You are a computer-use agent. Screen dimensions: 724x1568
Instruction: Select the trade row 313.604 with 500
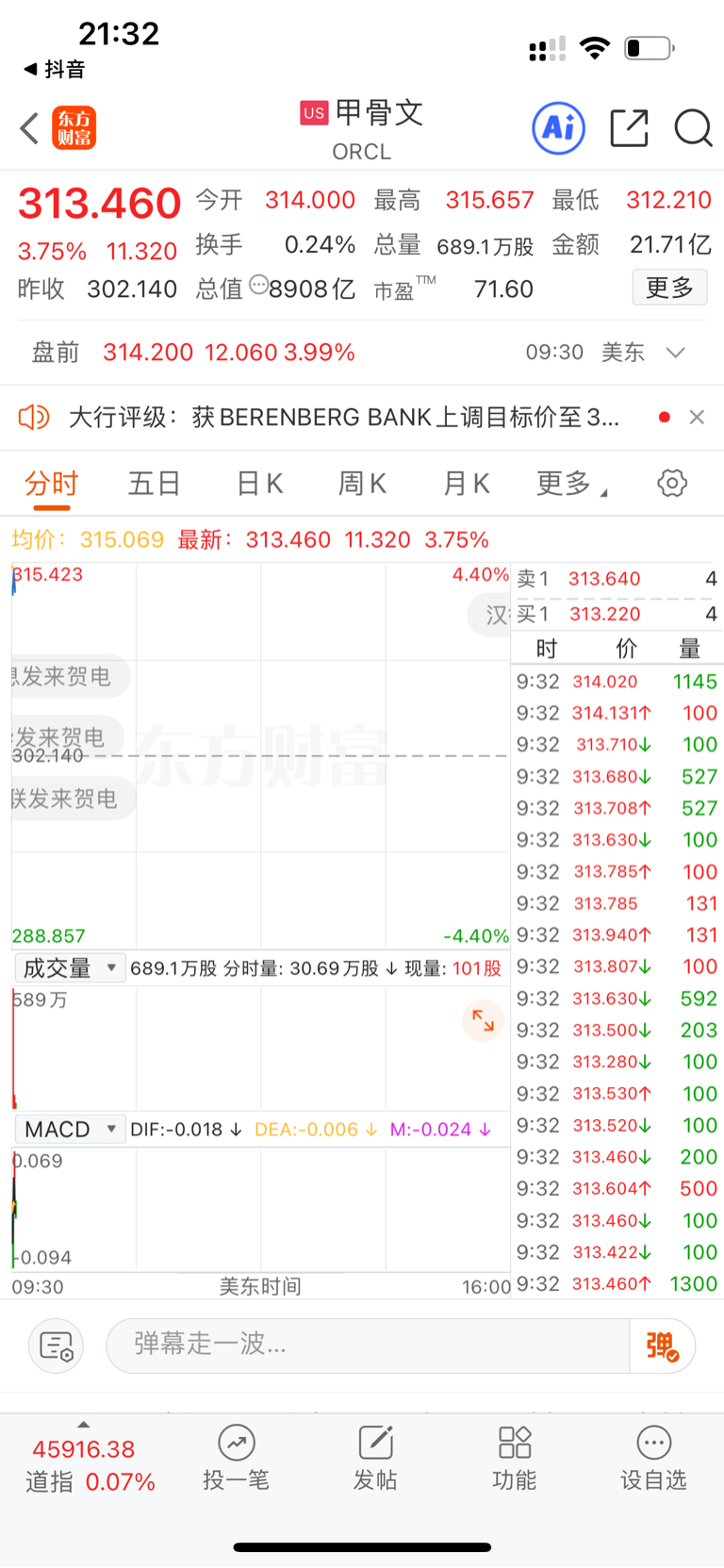coord(617,1189)
